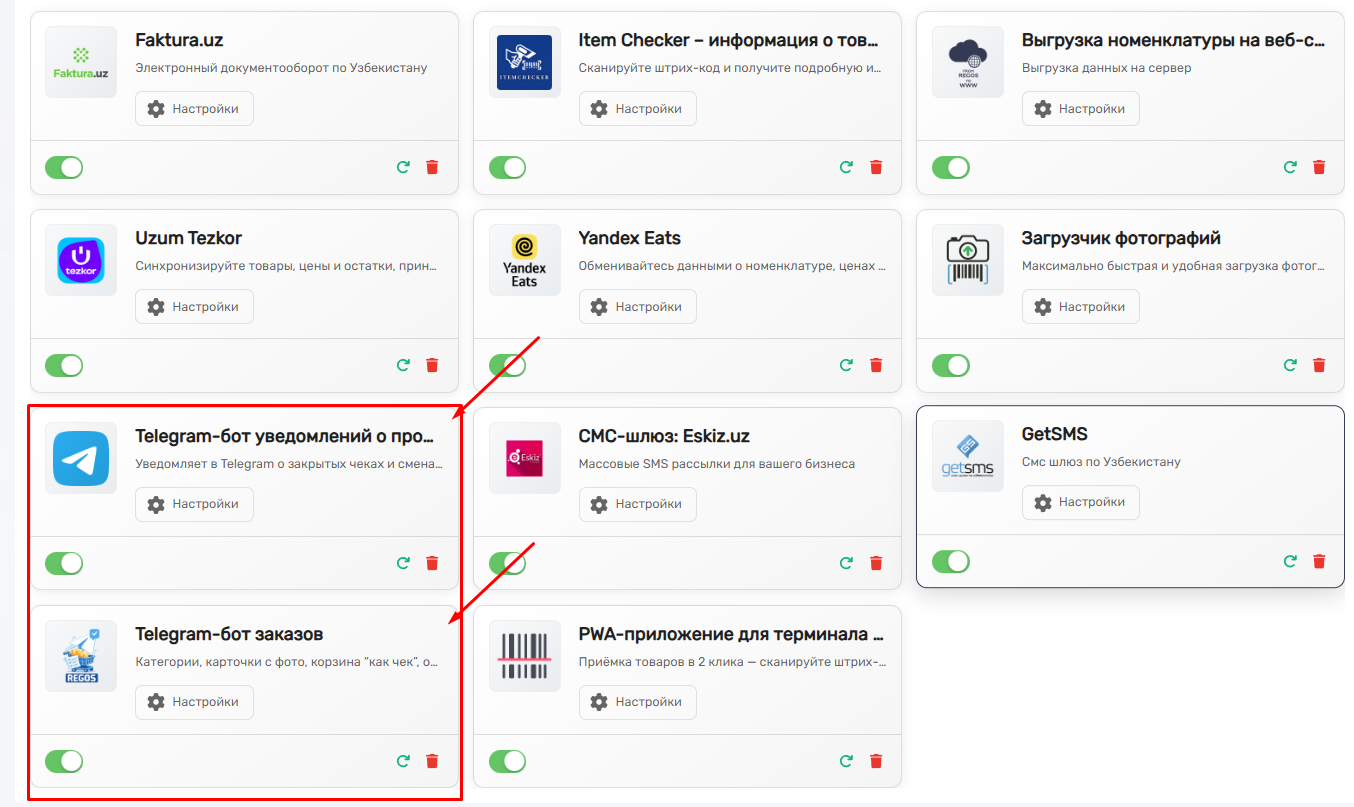
Task: Refresh the Item Checker integration
Action: click(x=847, y=167)
